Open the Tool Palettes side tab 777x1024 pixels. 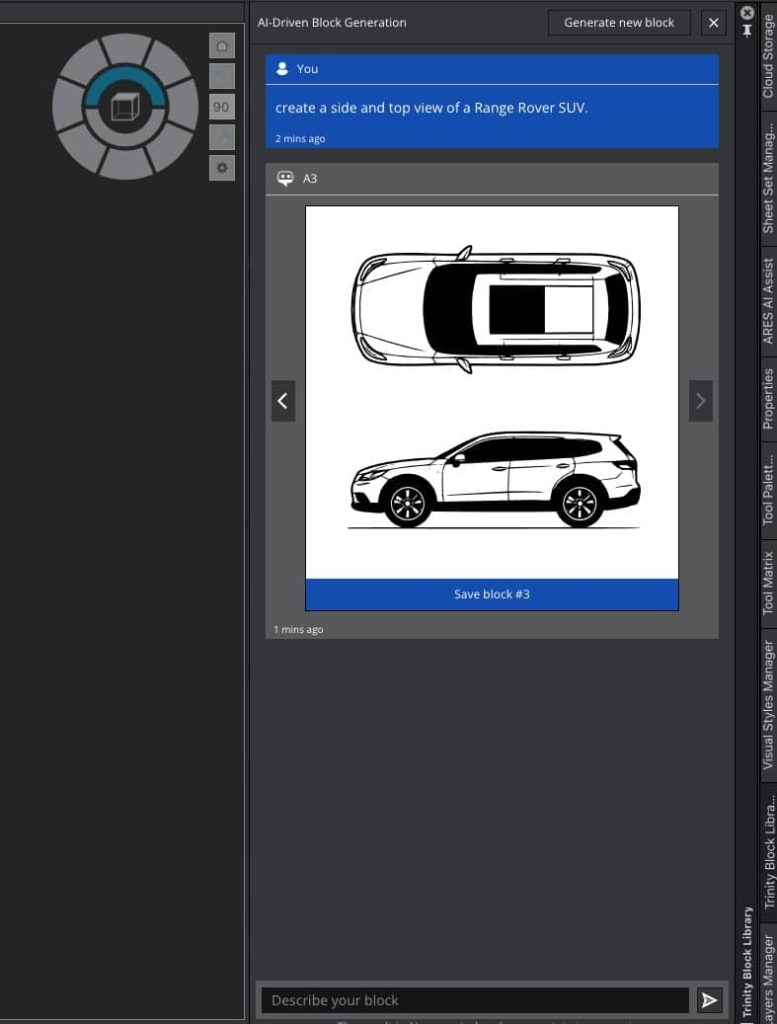769,490
